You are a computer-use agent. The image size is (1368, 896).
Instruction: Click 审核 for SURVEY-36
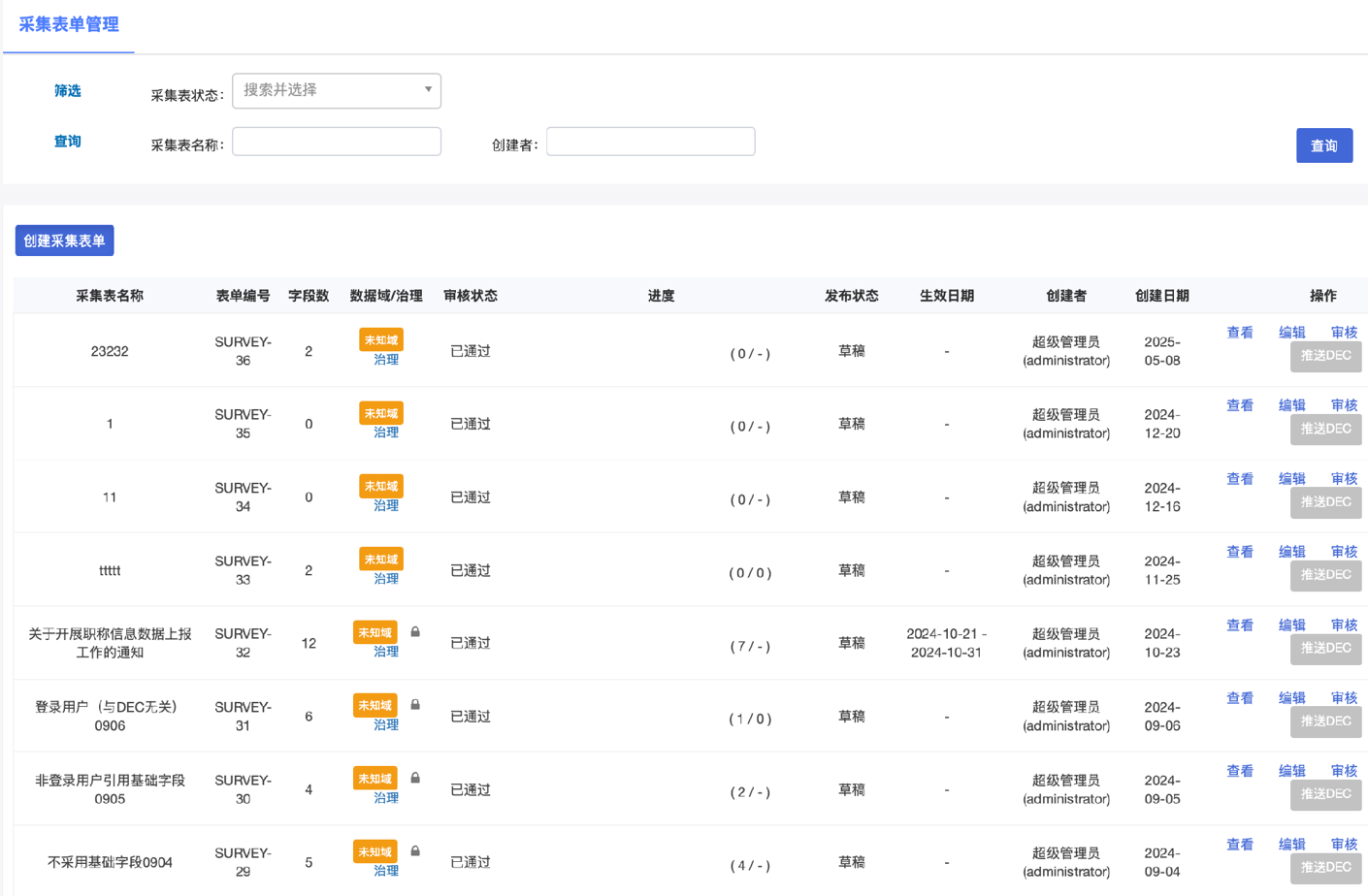click(x=1345, y=333)
